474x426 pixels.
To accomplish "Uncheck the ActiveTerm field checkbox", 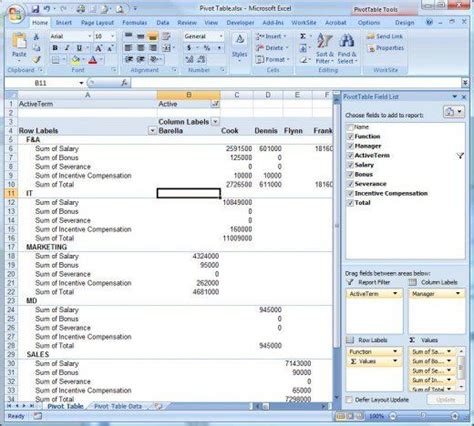I will click(x=350, y=155).
